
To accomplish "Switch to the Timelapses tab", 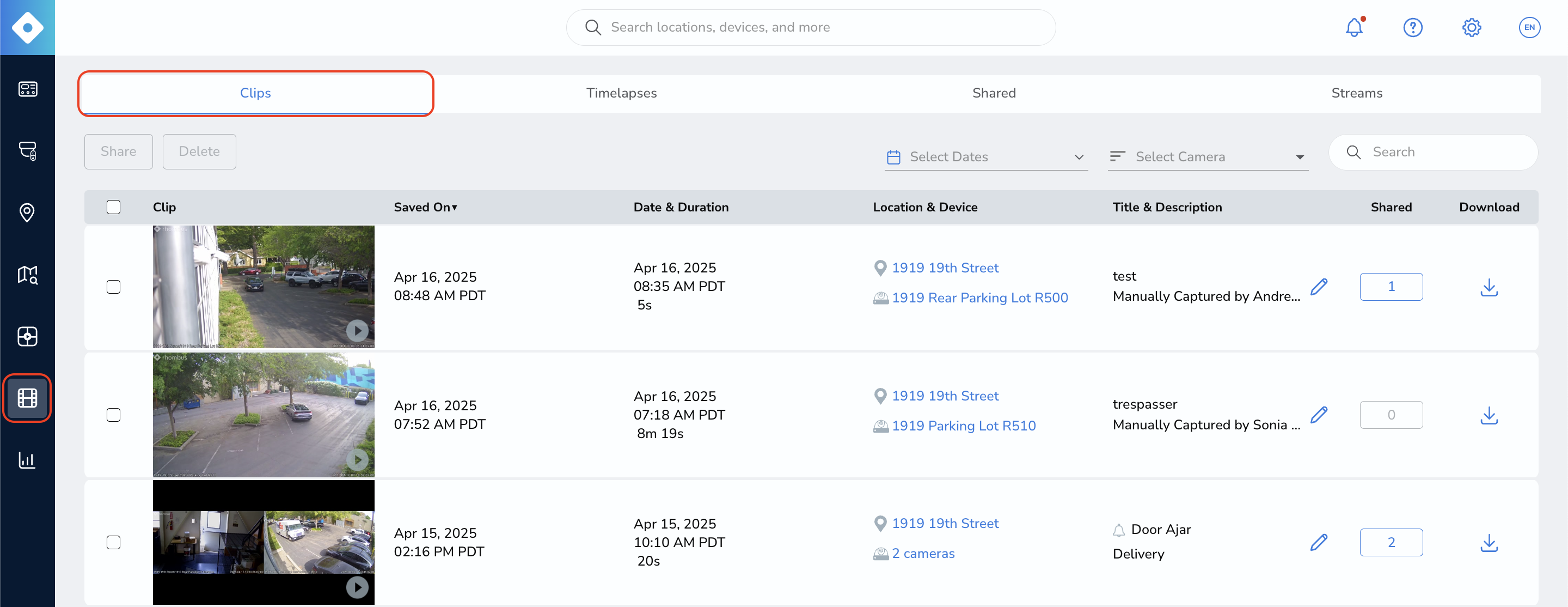I will pos(621,93).
